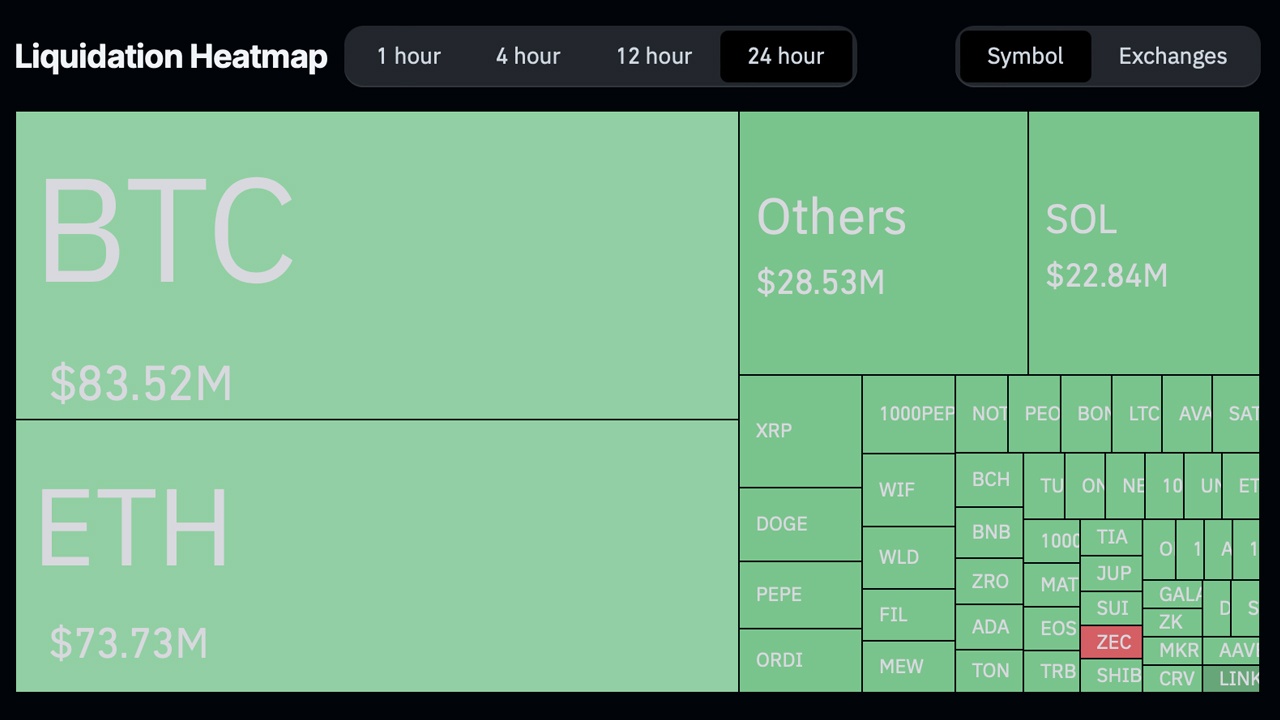Image resolution: width=1280 pixels, height=720 pixels.
Task: Click the WLD tile
Action: (x=908, y=557)
